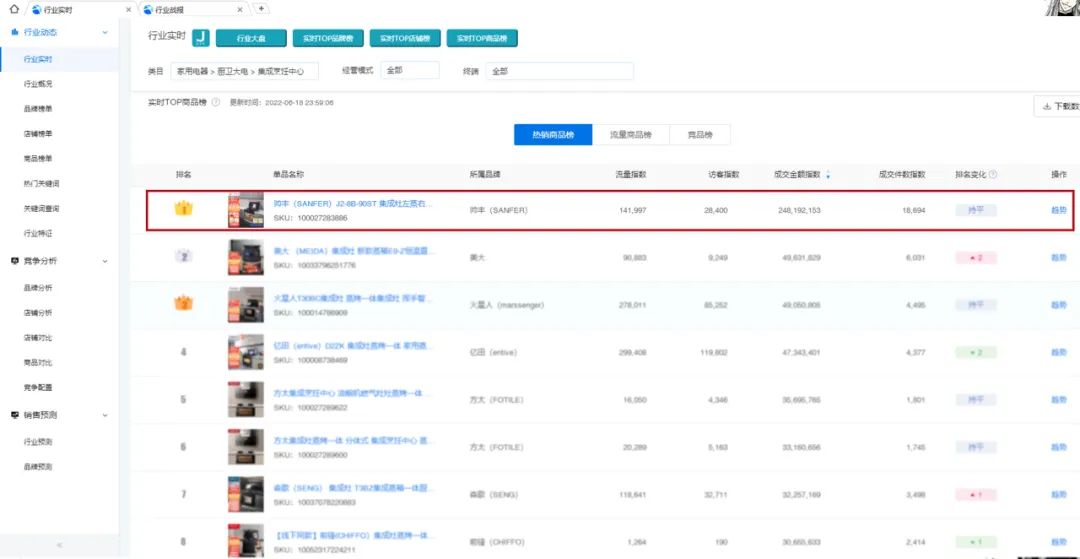1080x559 pixels.
Task: Expand the 竞争分析 sidebar group
Action: tap(105, 261)
